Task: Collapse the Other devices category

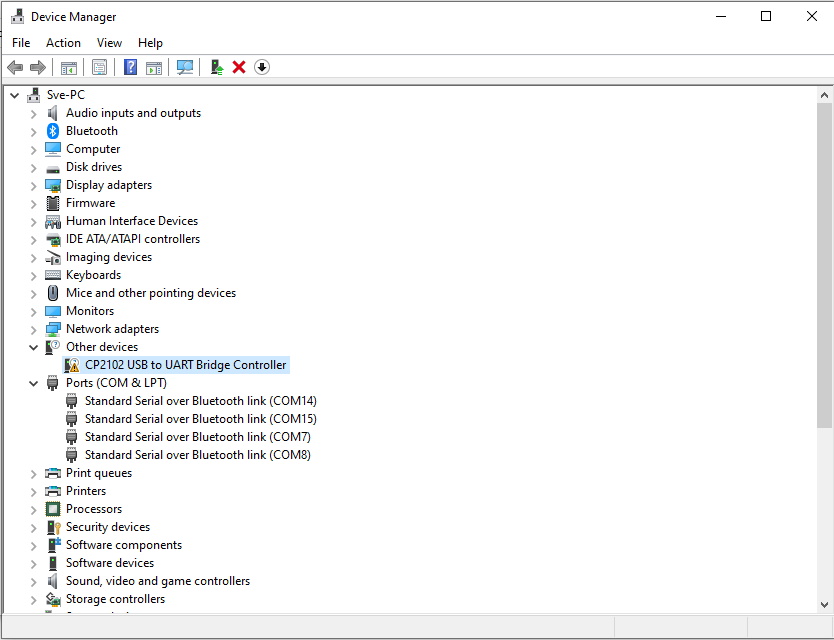Action: click(x=33, y=347)
